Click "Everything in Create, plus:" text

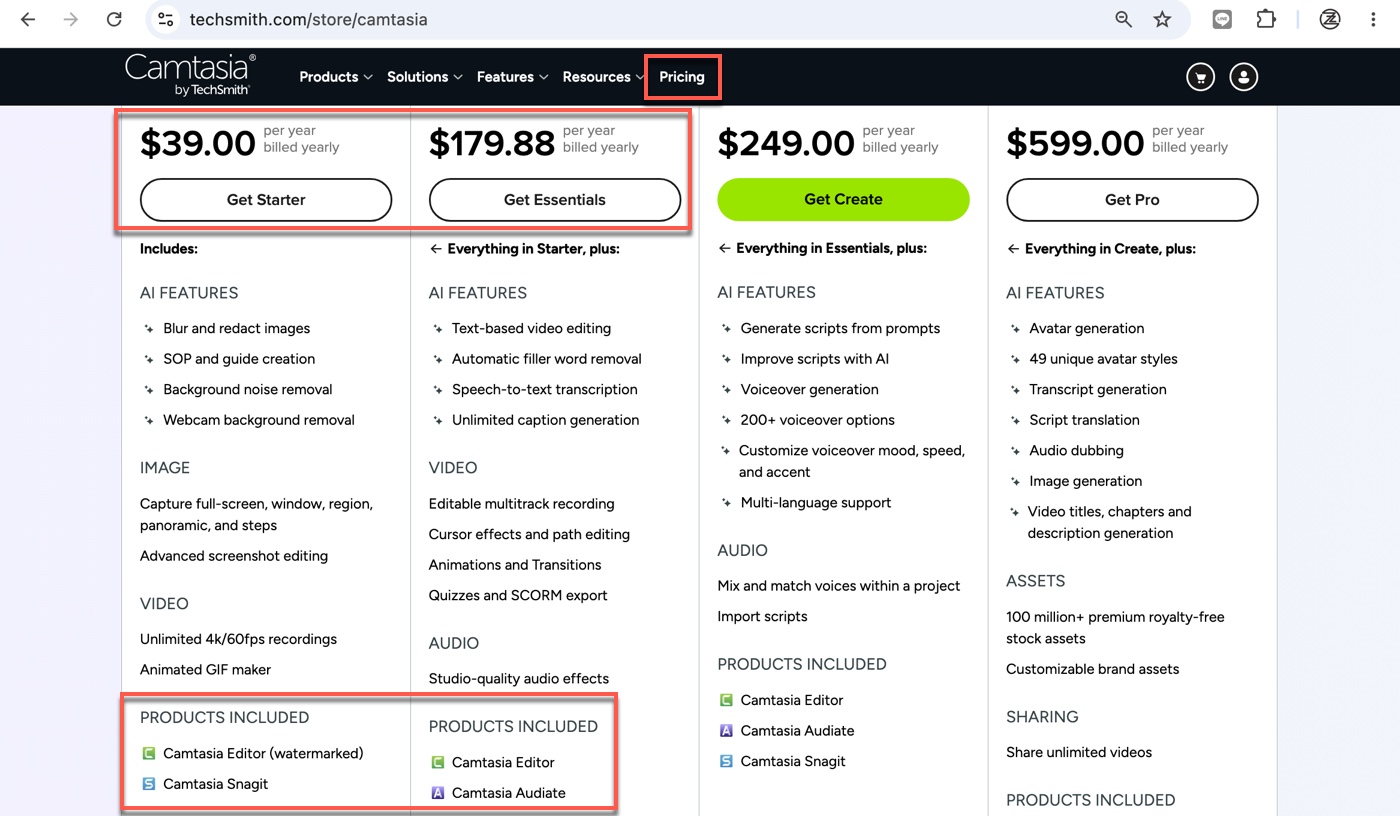tap(1111, 249)
